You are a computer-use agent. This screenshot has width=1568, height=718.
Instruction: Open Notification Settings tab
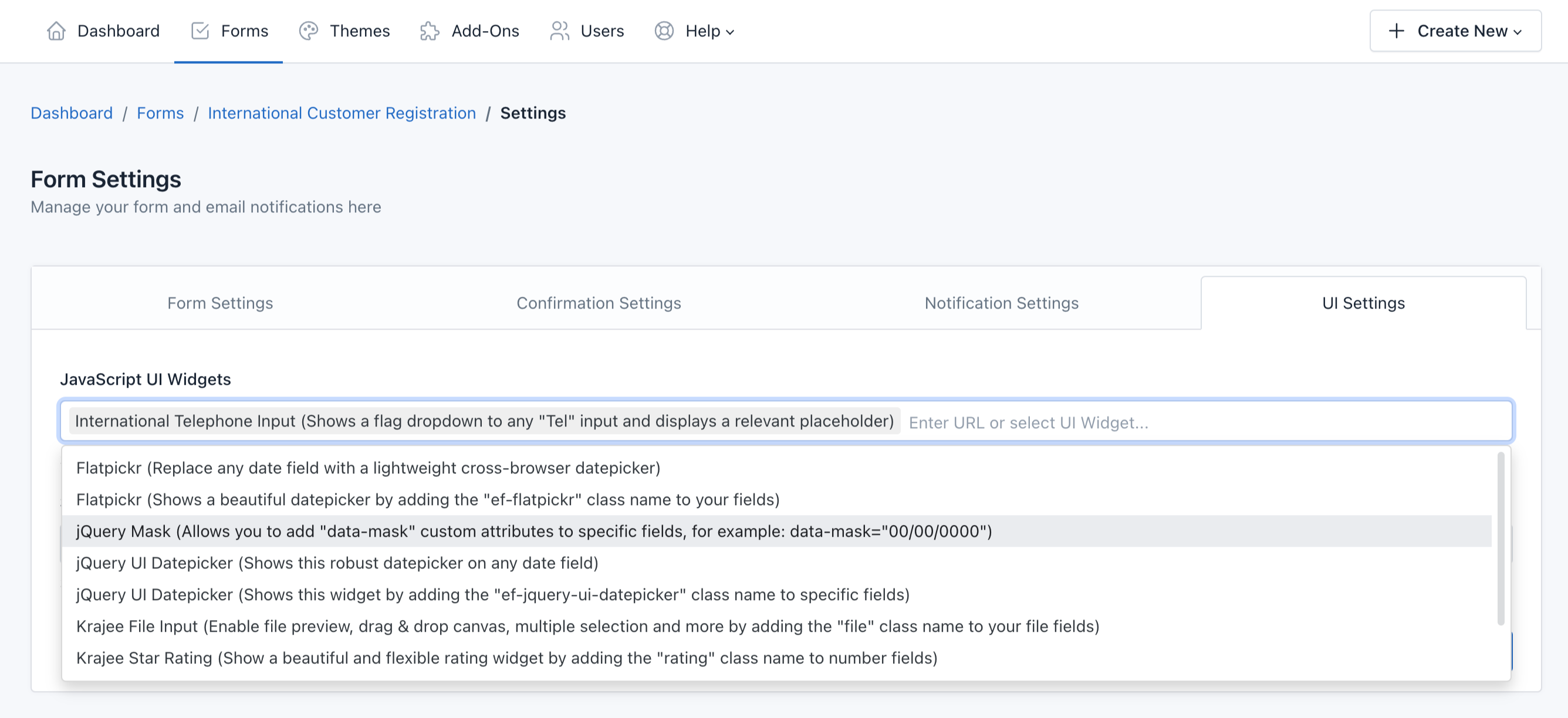point(1001,302)
